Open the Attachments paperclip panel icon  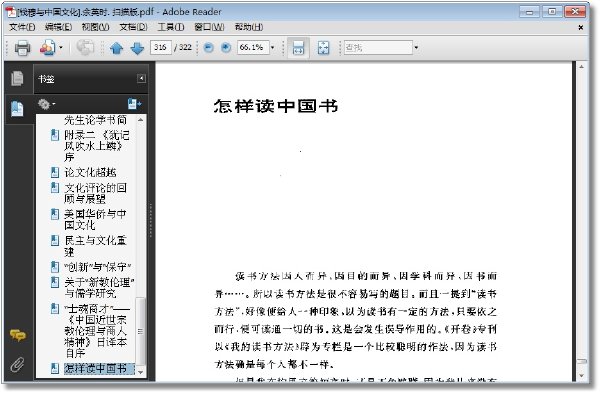coord(17,364)
